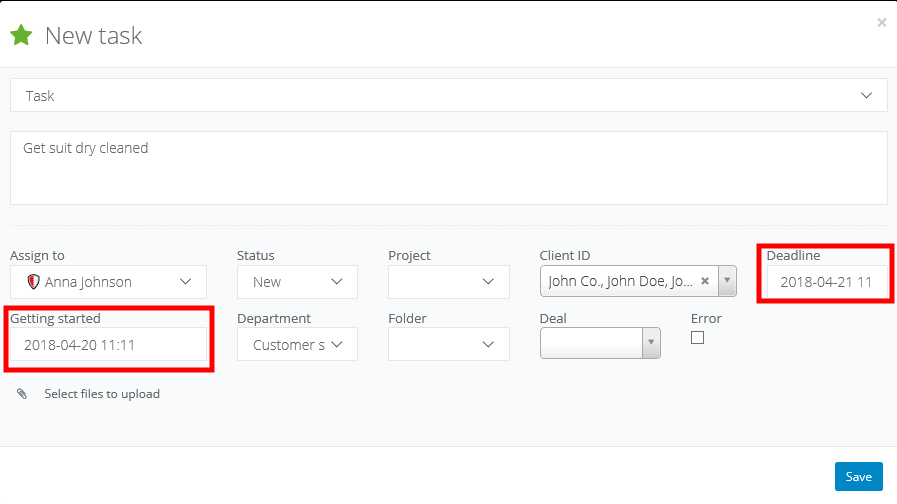Toggle the Error checkbox
This screenshot has height=504, width=897.
pyautogui.click(x=697, y=338)
